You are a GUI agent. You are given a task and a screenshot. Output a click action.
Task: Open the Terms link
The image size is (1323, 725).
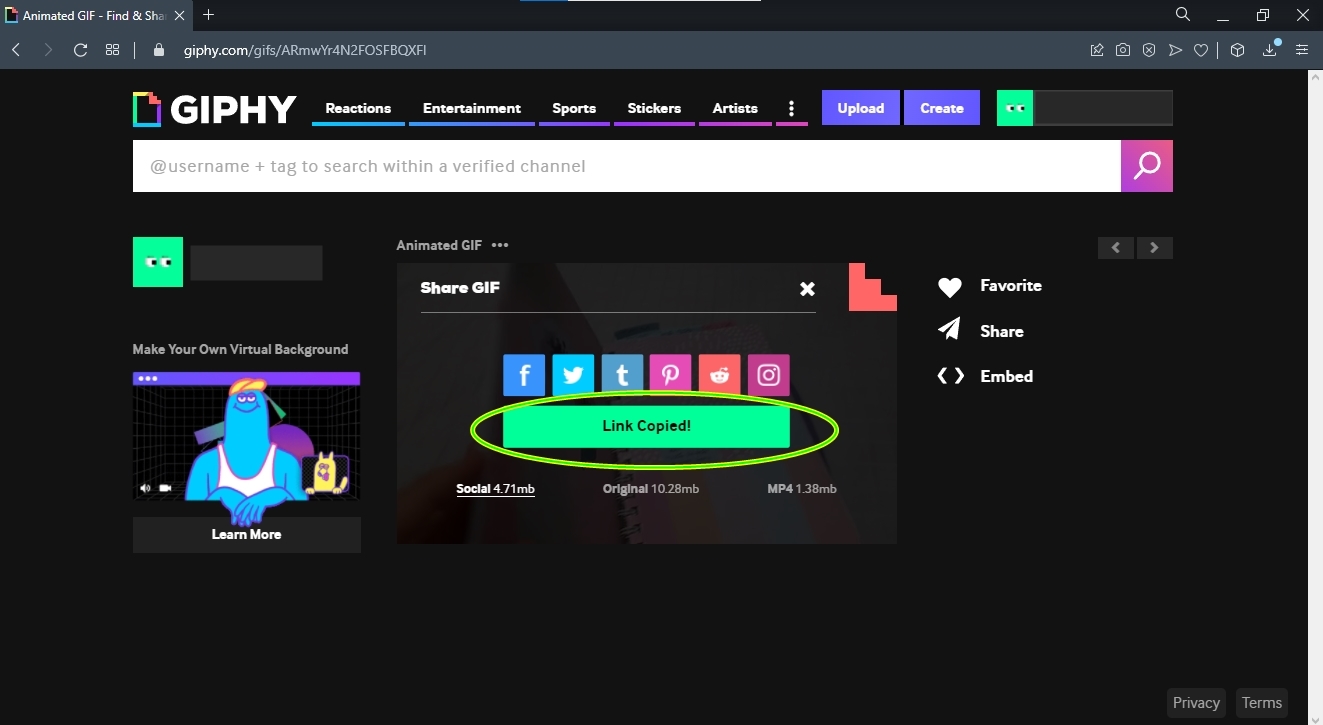tap(1262, 703)
